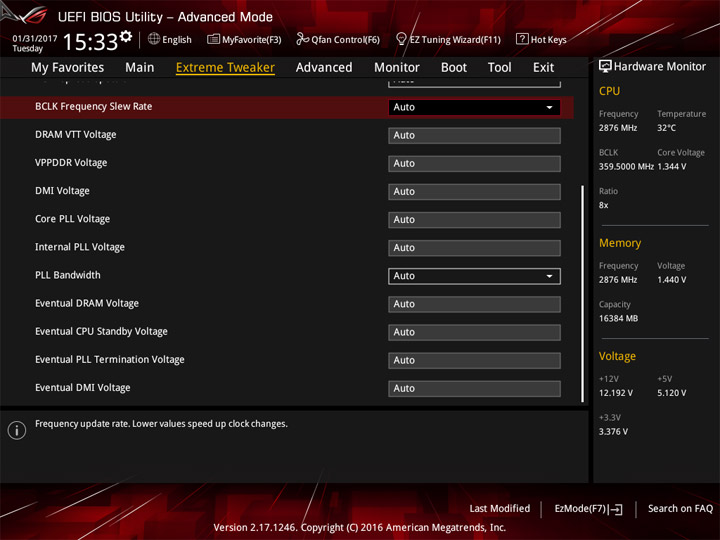Click Eventual CPU Standby Voltage field
Screen dimensions: 720x540
(x=474, y=332)
